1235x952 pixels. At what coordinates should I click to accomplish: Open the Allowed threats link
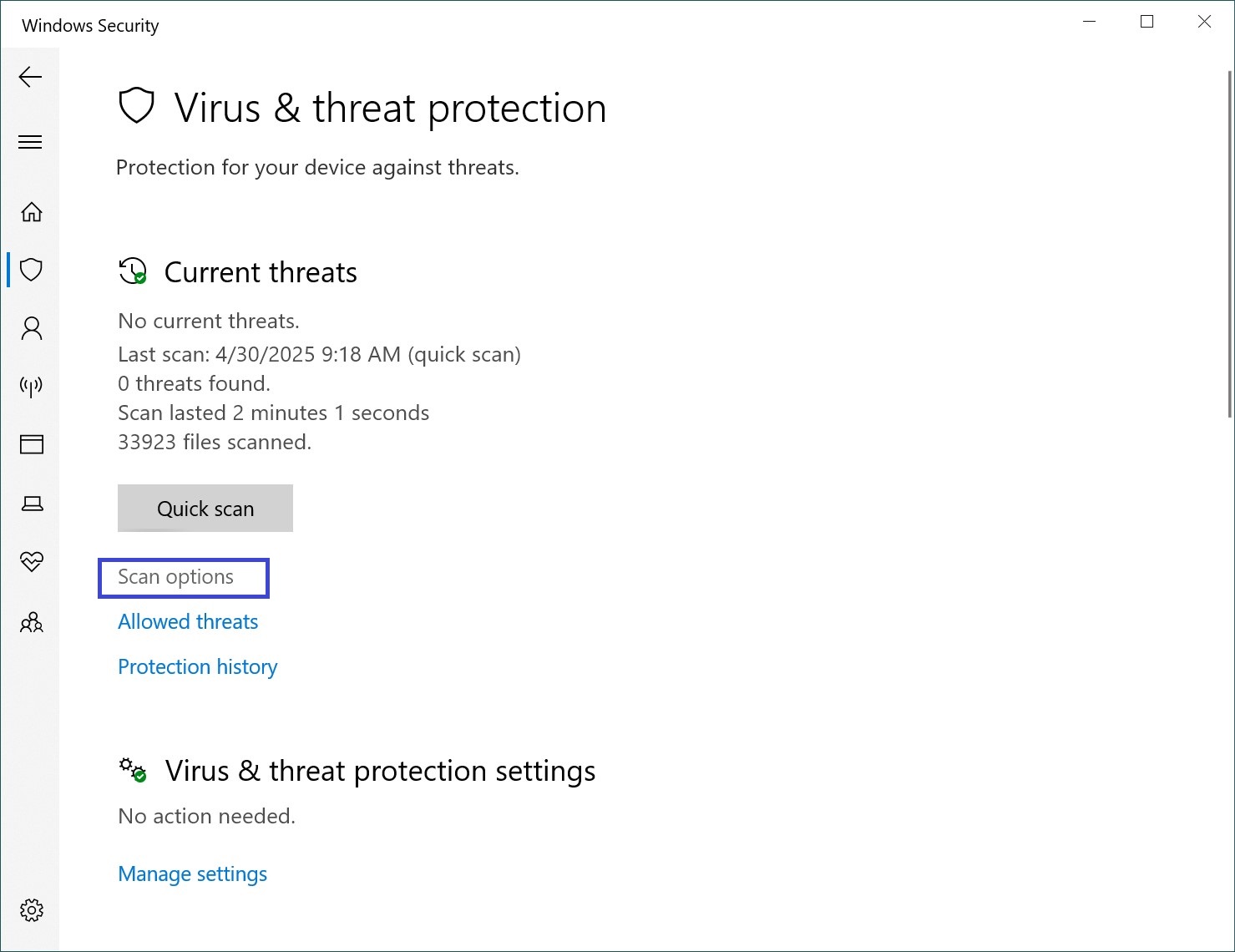(188, 621)
